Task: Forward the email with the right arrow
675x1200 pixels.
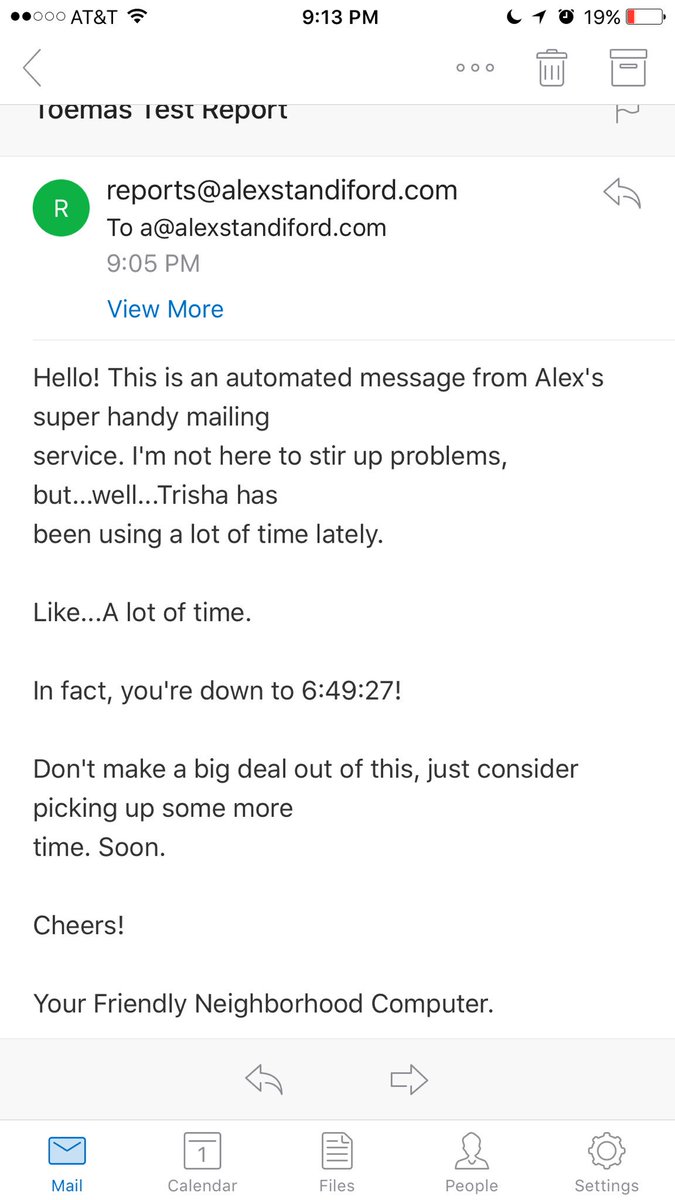Action: [409, 1079]
